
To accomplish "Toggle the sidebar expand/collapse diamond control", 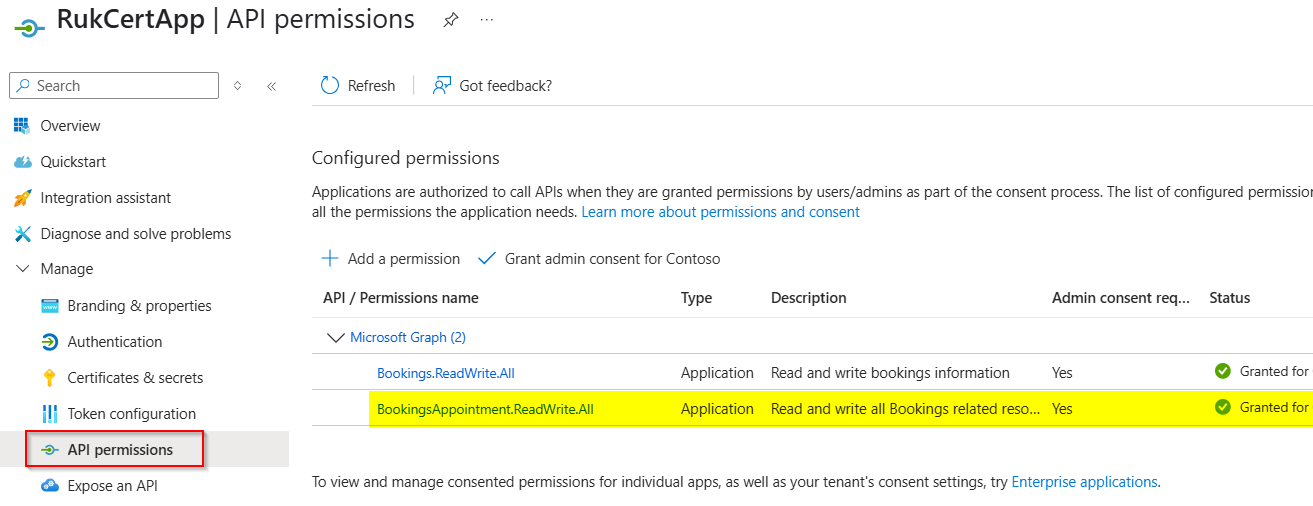I will point(238,86).
